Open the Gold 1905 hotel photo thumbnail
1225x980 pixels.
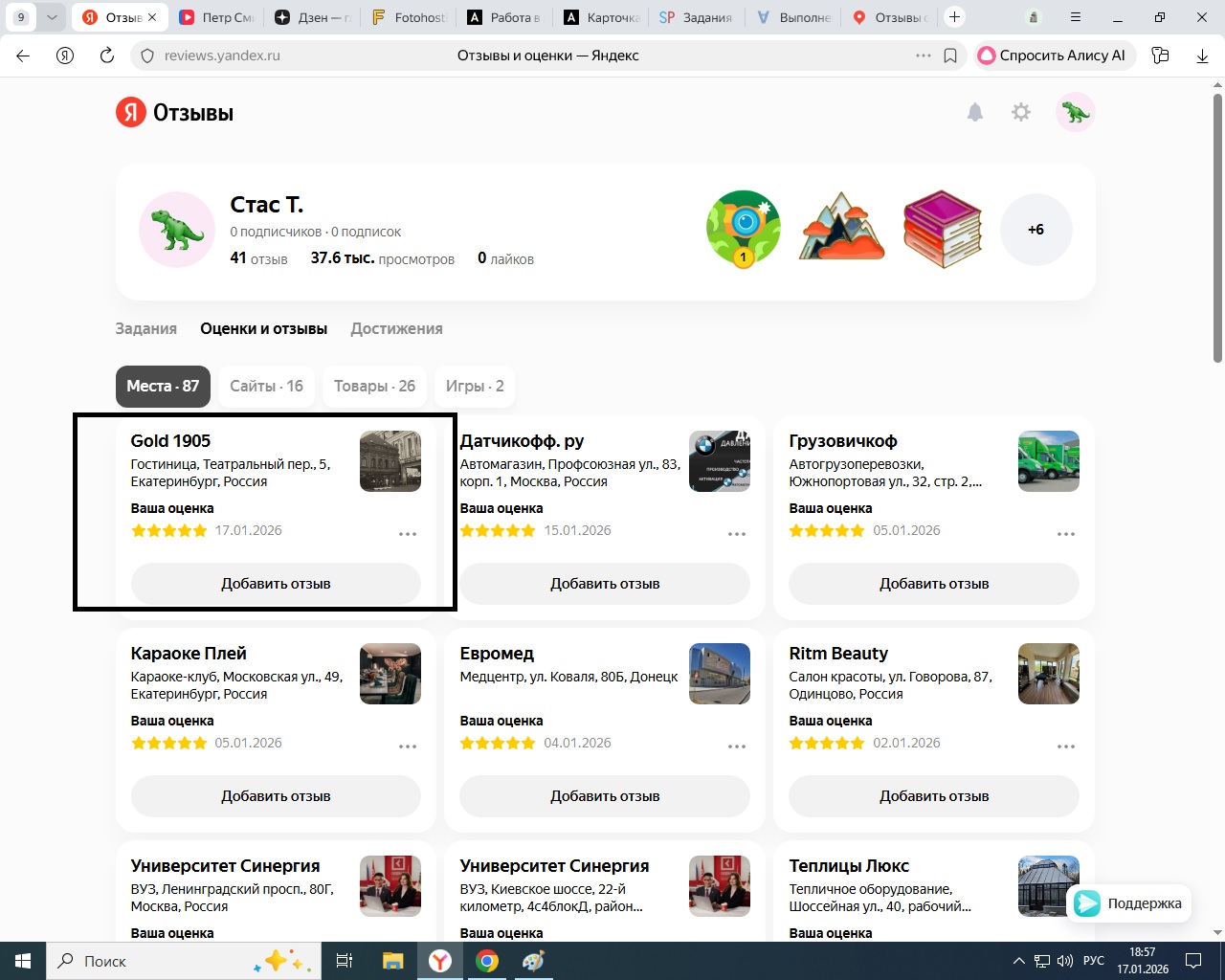point(390,461)
